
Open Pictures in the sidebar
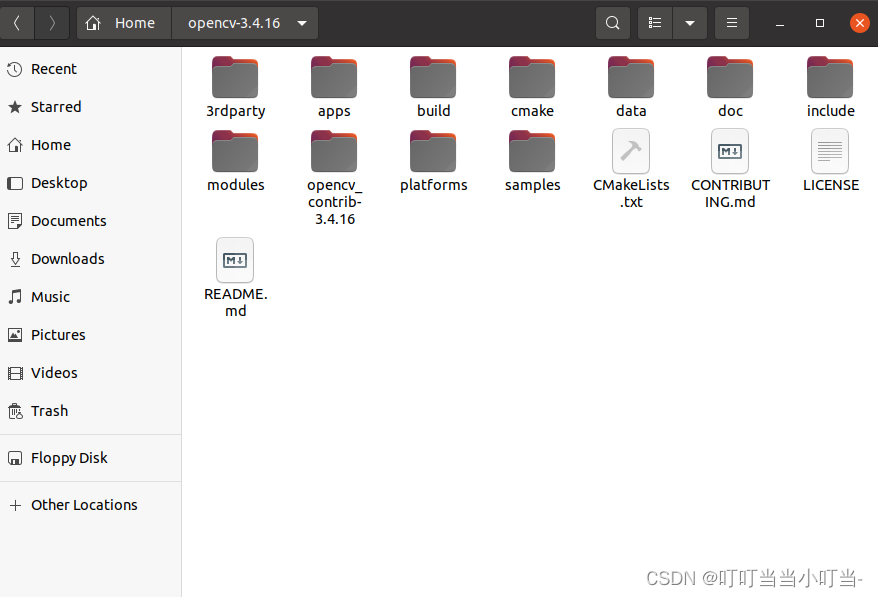(x=90, y=335)
